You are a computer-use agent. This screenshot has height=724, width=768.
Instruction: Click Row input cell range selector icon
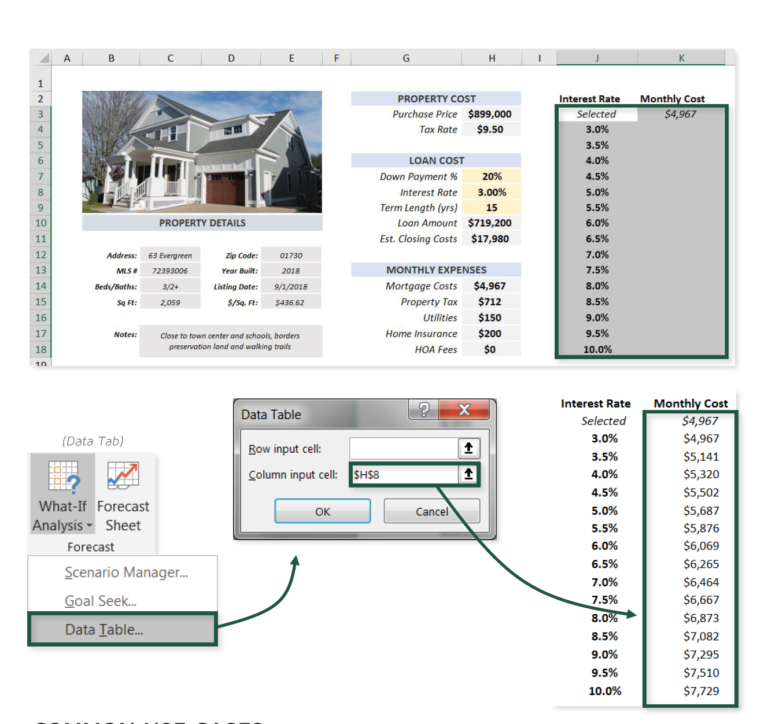467,448
